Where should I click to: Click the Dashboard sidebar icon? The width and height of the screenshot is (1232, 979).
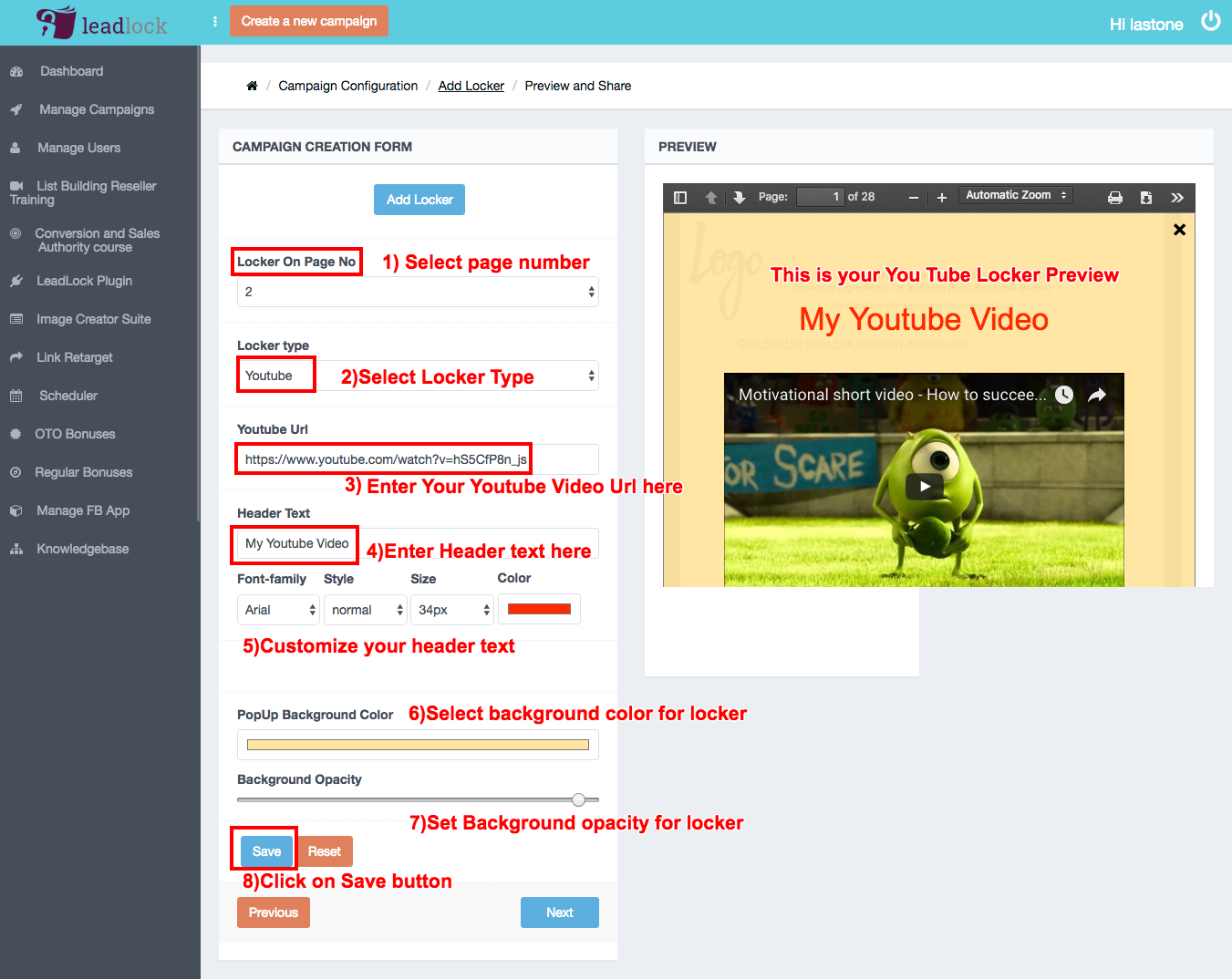(x=16, y=71)
